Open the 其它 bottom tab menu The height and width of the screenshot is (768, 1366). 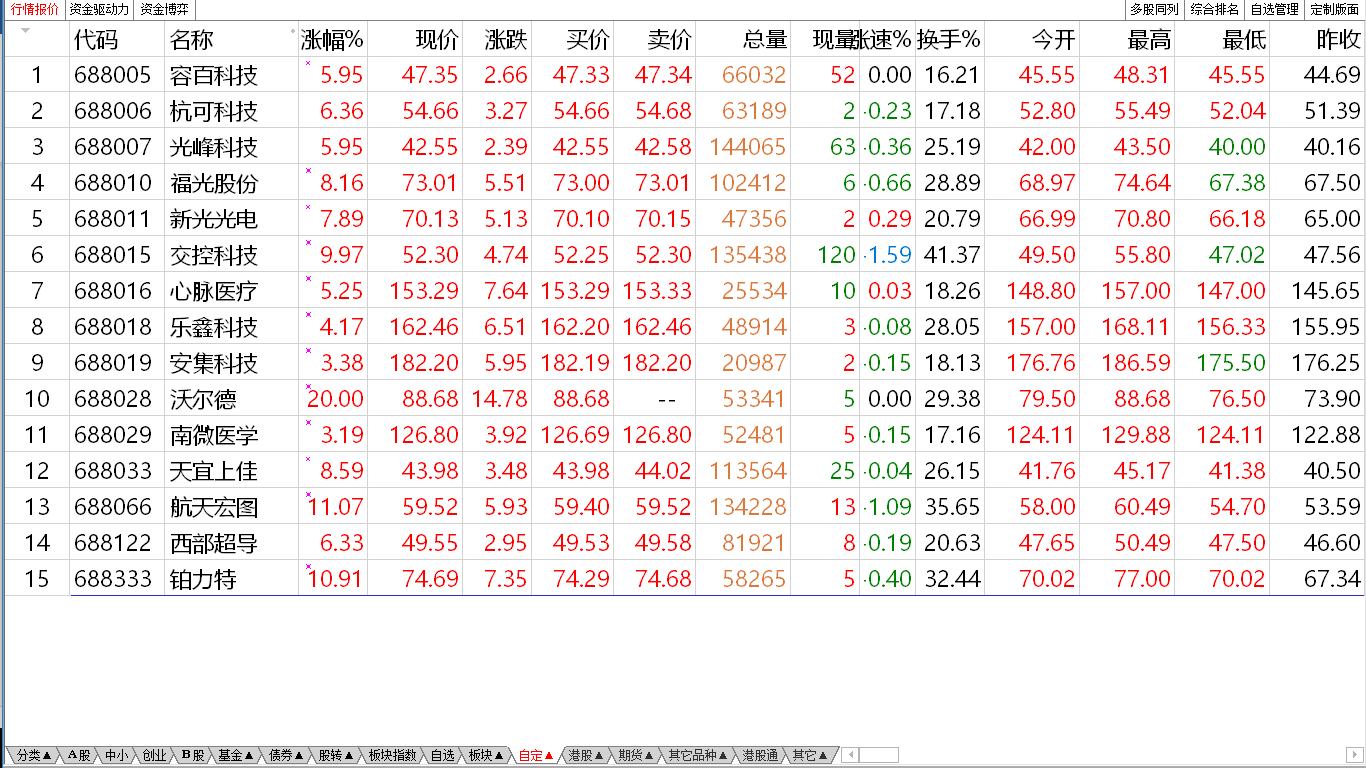click(810, 755)
